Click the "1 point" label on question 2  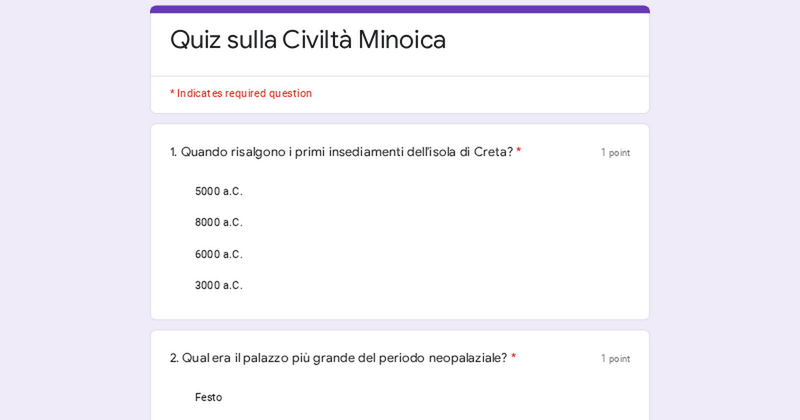pyautogui.click(x=615, y=359)
